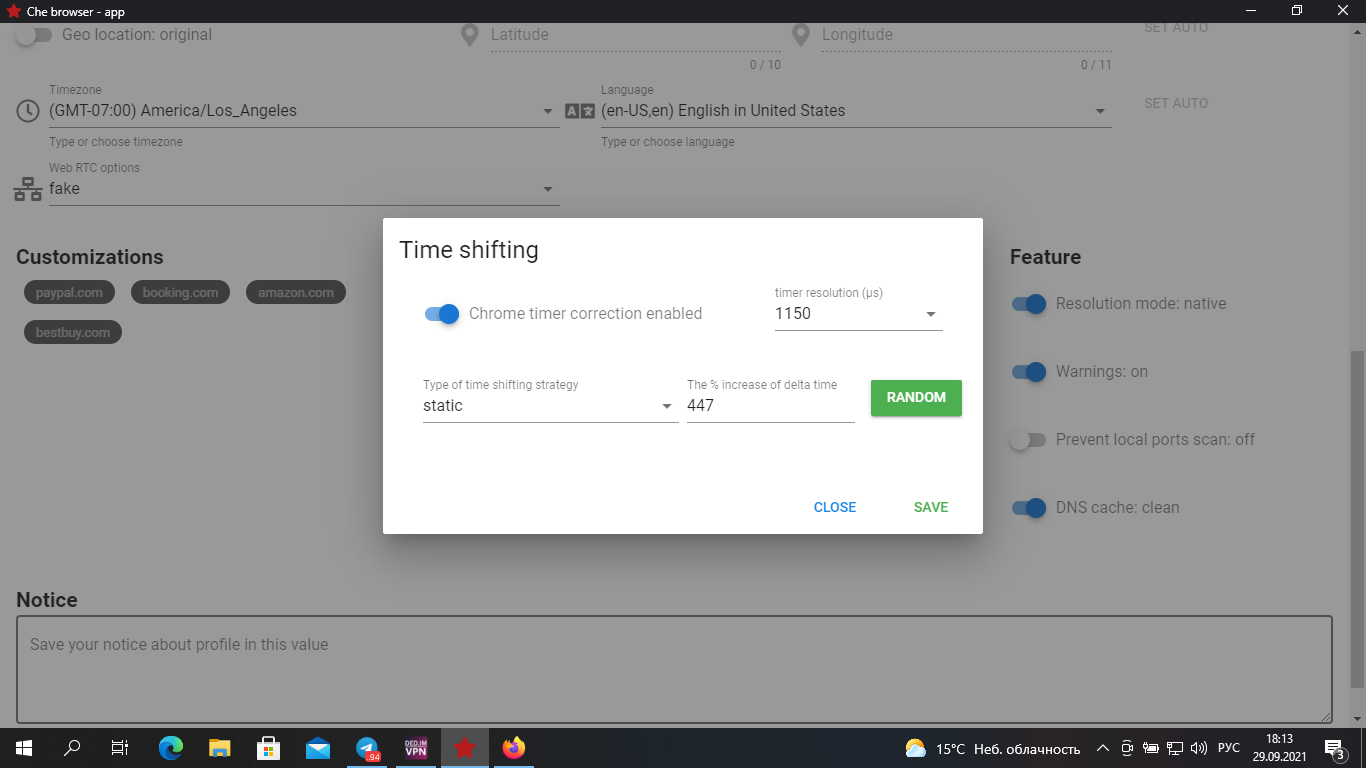Click the timezone clock icon
Image resolution: width=1366 pixels, height=768 pixels.
(x=28, y=111)
